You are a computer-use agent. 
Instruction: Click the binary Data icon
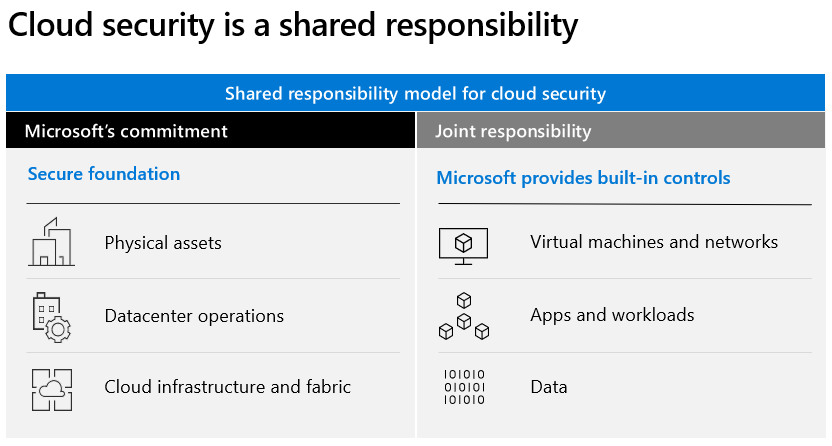pos(463,387)
